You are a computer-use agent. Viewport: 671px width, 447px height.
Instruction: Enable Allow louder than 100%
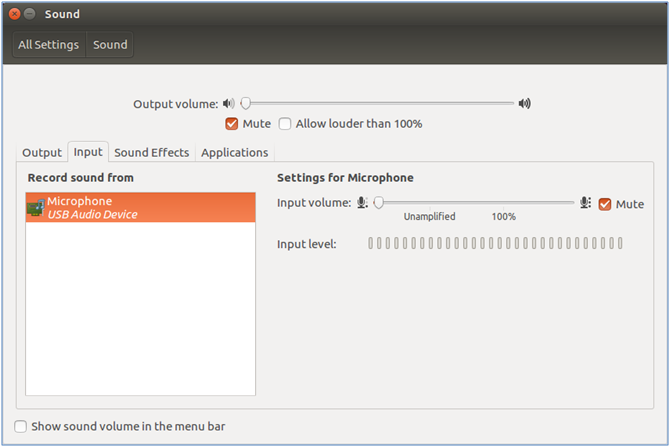[285, 124]
